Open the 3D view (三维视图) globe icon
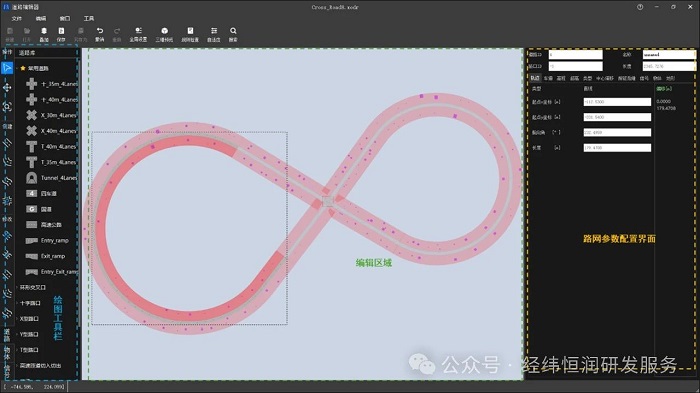This screenshot has height=393, width=700. (164, 34)
